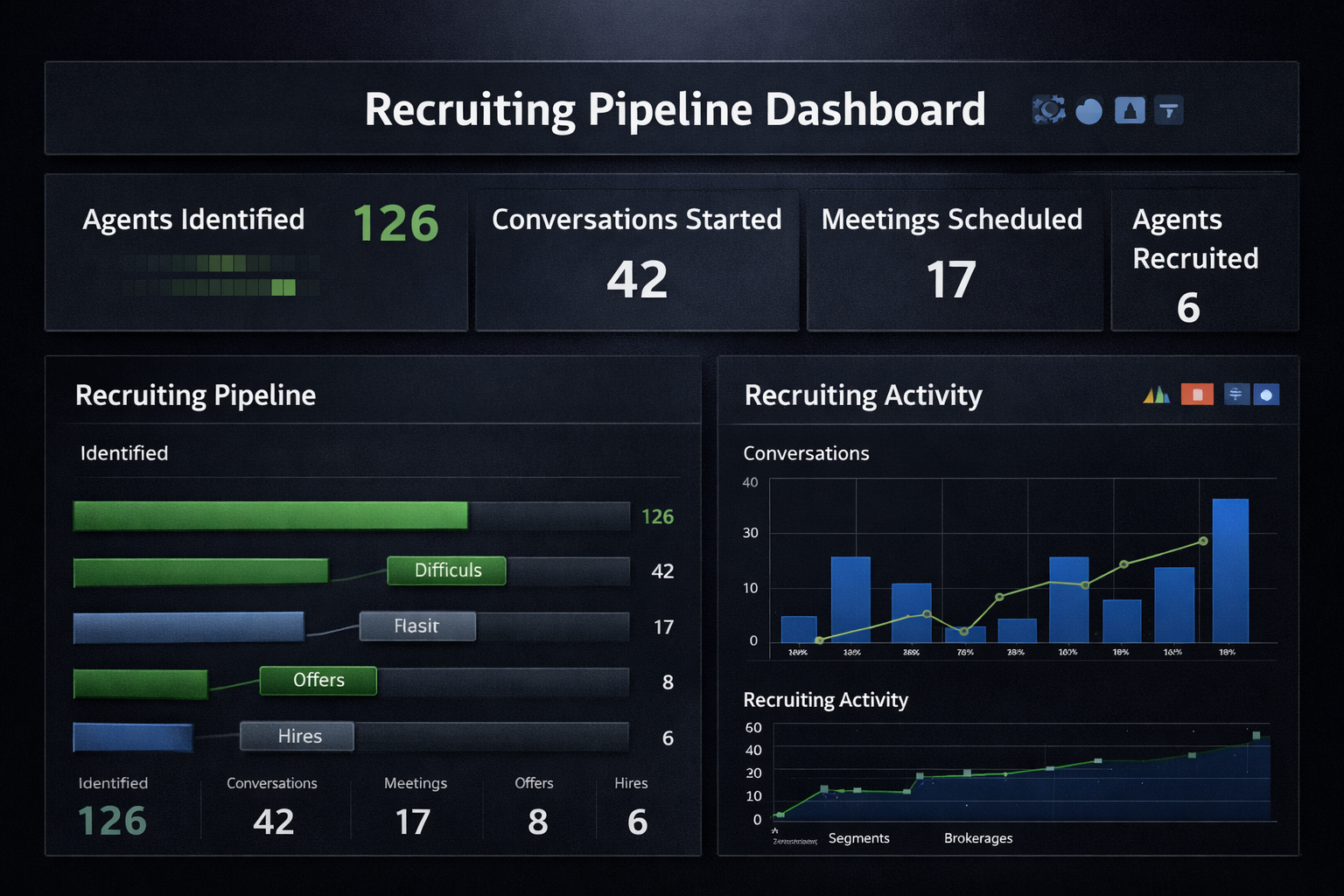This screenshot has height=896, width=1344.
Task: Open the Conversations section of Recruiting Activity
Action: (x=806, y=453)
